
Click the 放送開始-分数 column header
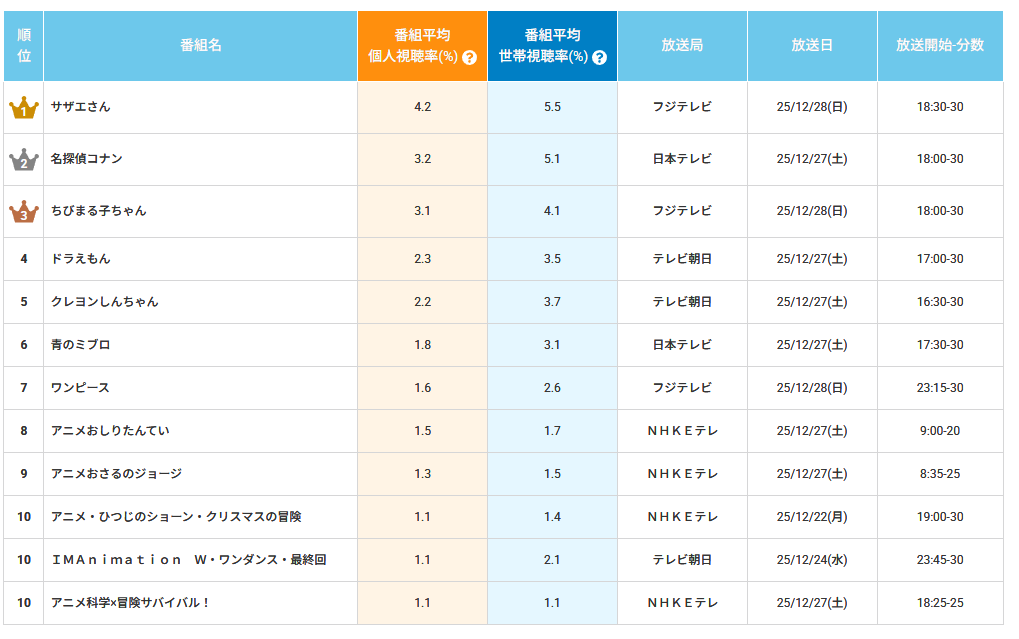(x=939, y=46)
